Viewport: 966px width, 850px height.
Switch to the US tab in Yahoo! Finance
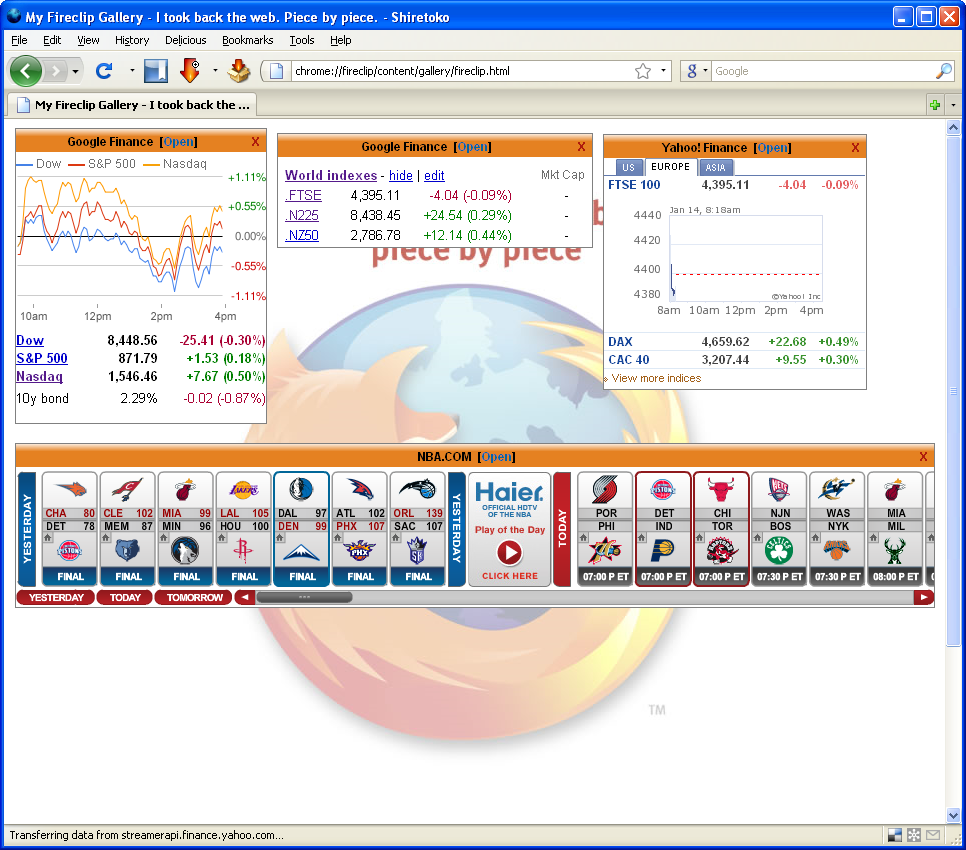tap(628, 167)
